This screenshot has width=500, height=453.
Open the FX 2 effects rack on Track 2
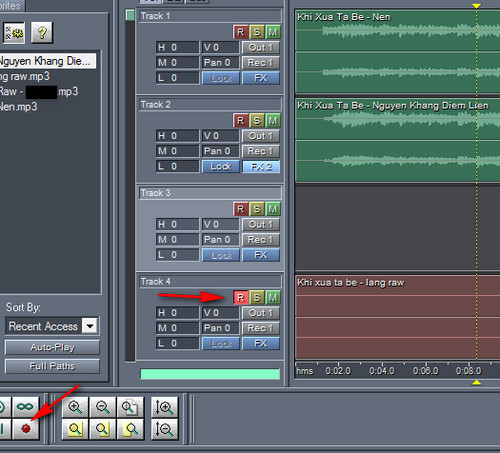click(x=261, y=166)
